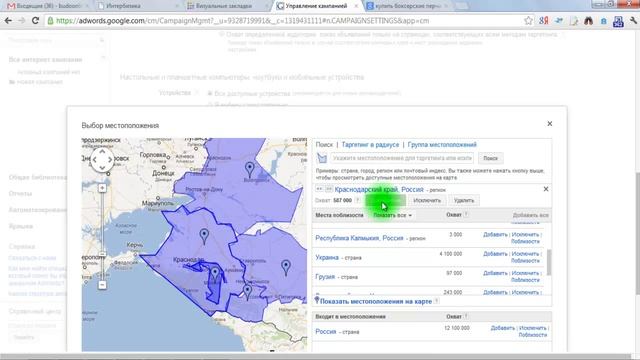Click Исключить for Россия
Viewport: 640px width, 360px height.
[533, 328]
